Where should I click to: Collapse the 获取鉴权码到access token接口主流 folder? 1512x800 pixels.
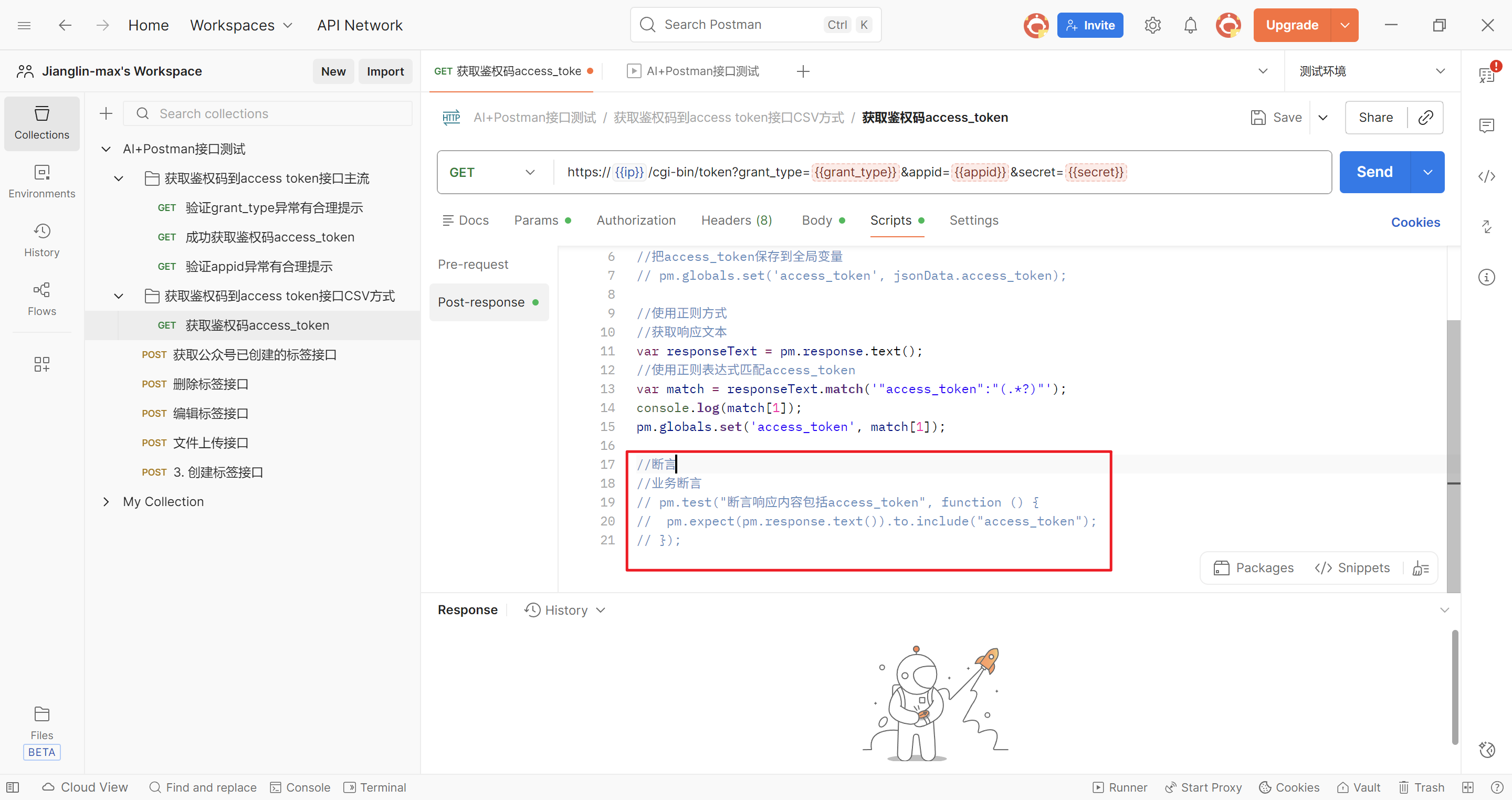coord(119,178)
